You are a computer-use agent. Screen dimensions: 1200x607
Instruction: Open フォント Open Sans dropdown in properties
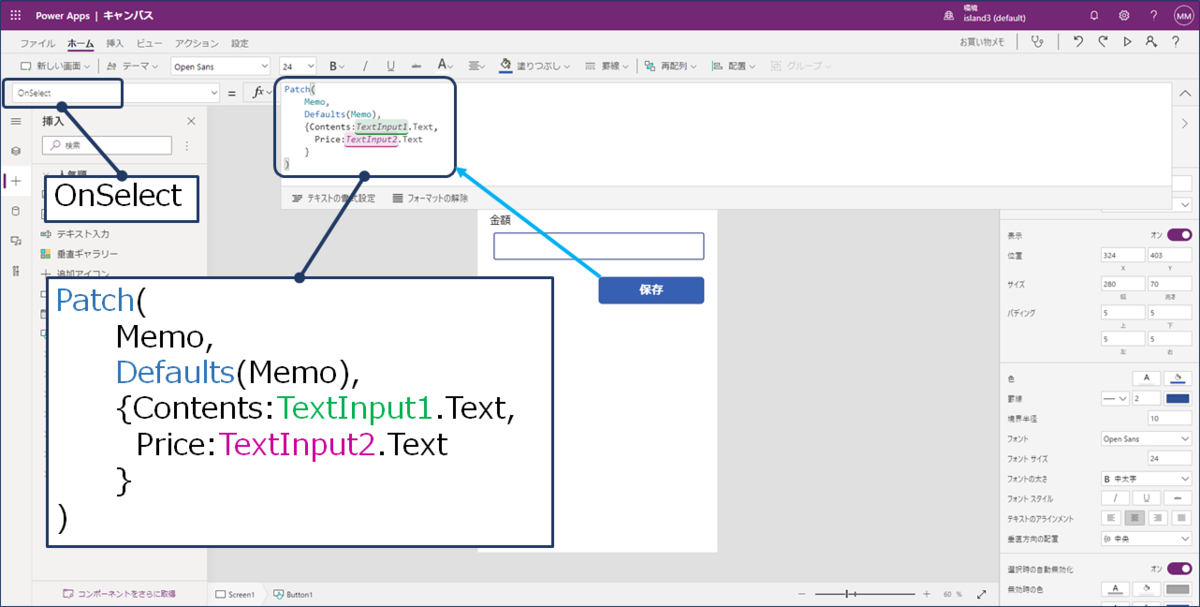tap(1146, 439)
